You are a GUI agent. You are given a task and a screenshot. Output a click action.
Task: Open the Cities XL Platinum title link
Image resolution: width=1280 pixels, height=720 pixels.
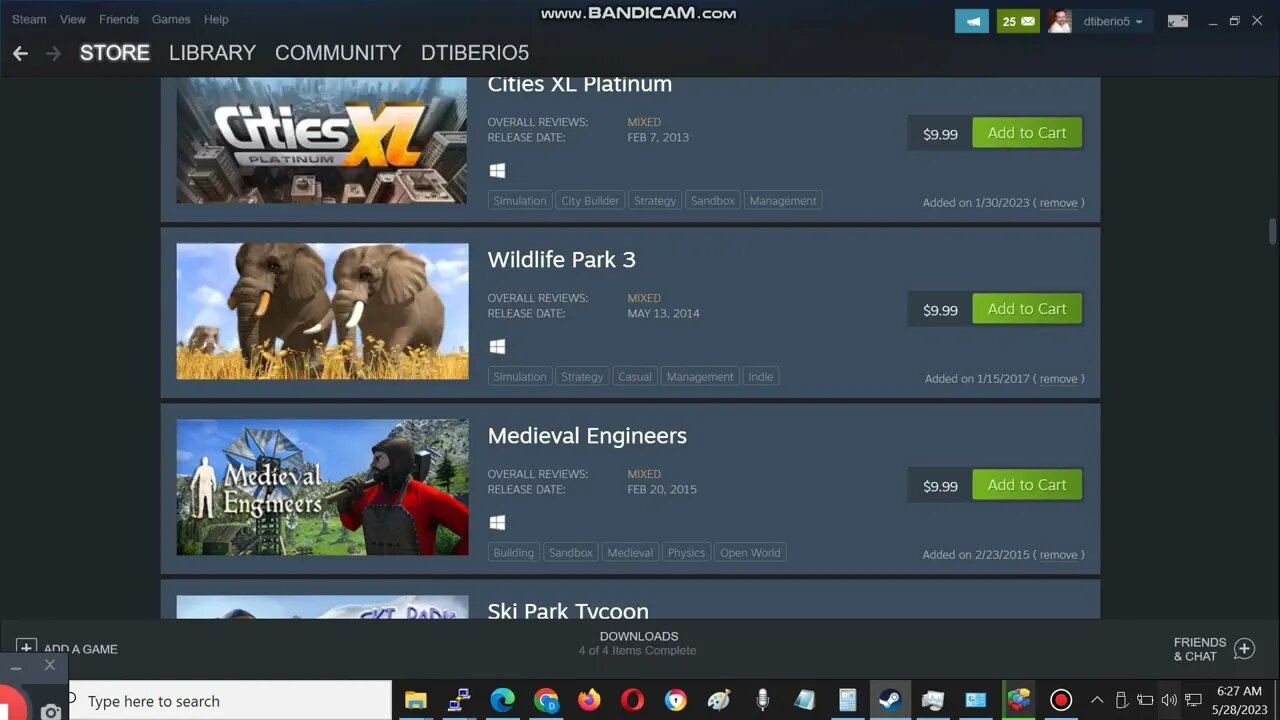pos(579,85)
